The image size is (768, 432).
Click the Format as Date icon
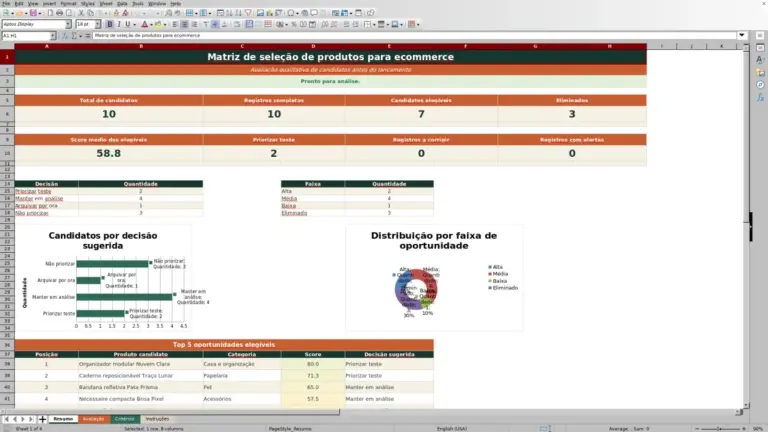tap(312, 24)
